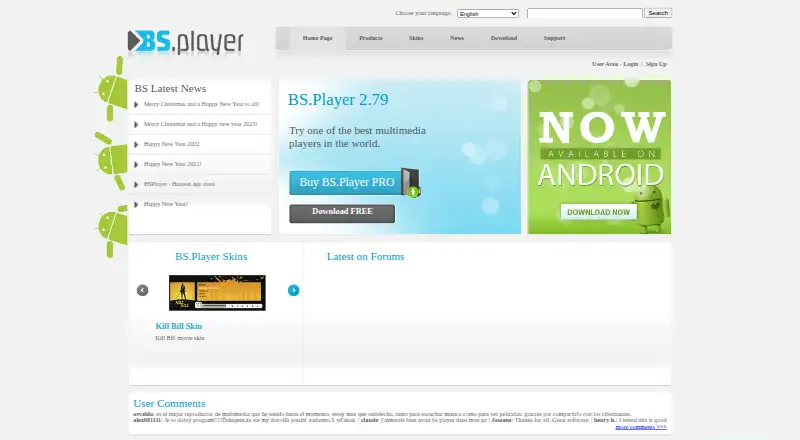Open the Products menu item

tap(370, 38)
